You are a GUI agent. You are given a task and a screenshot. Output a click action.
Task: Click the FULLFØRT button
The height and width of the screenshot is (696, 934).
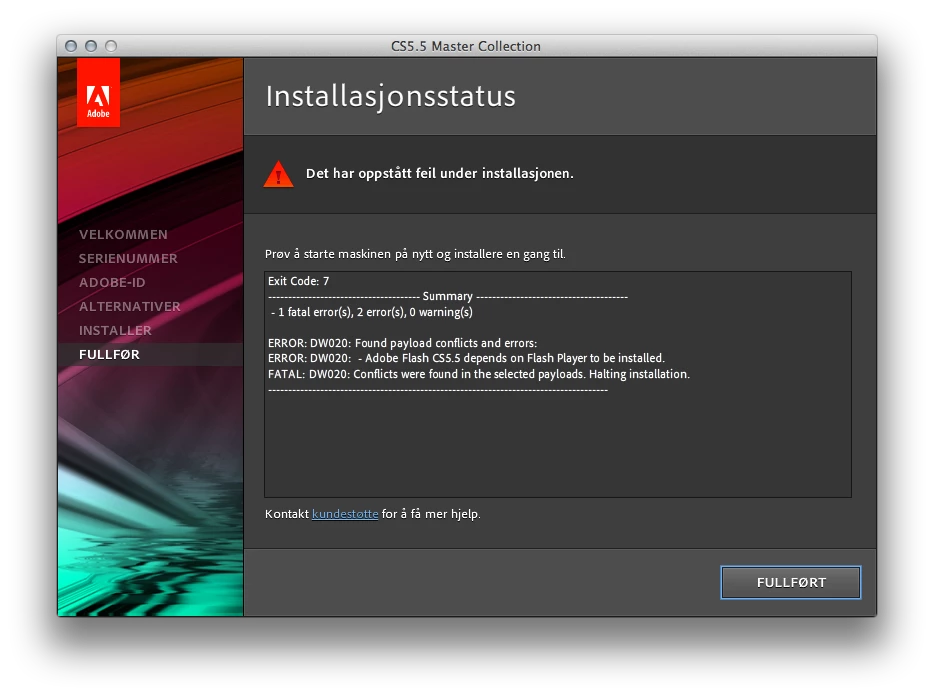pos(790,582)
